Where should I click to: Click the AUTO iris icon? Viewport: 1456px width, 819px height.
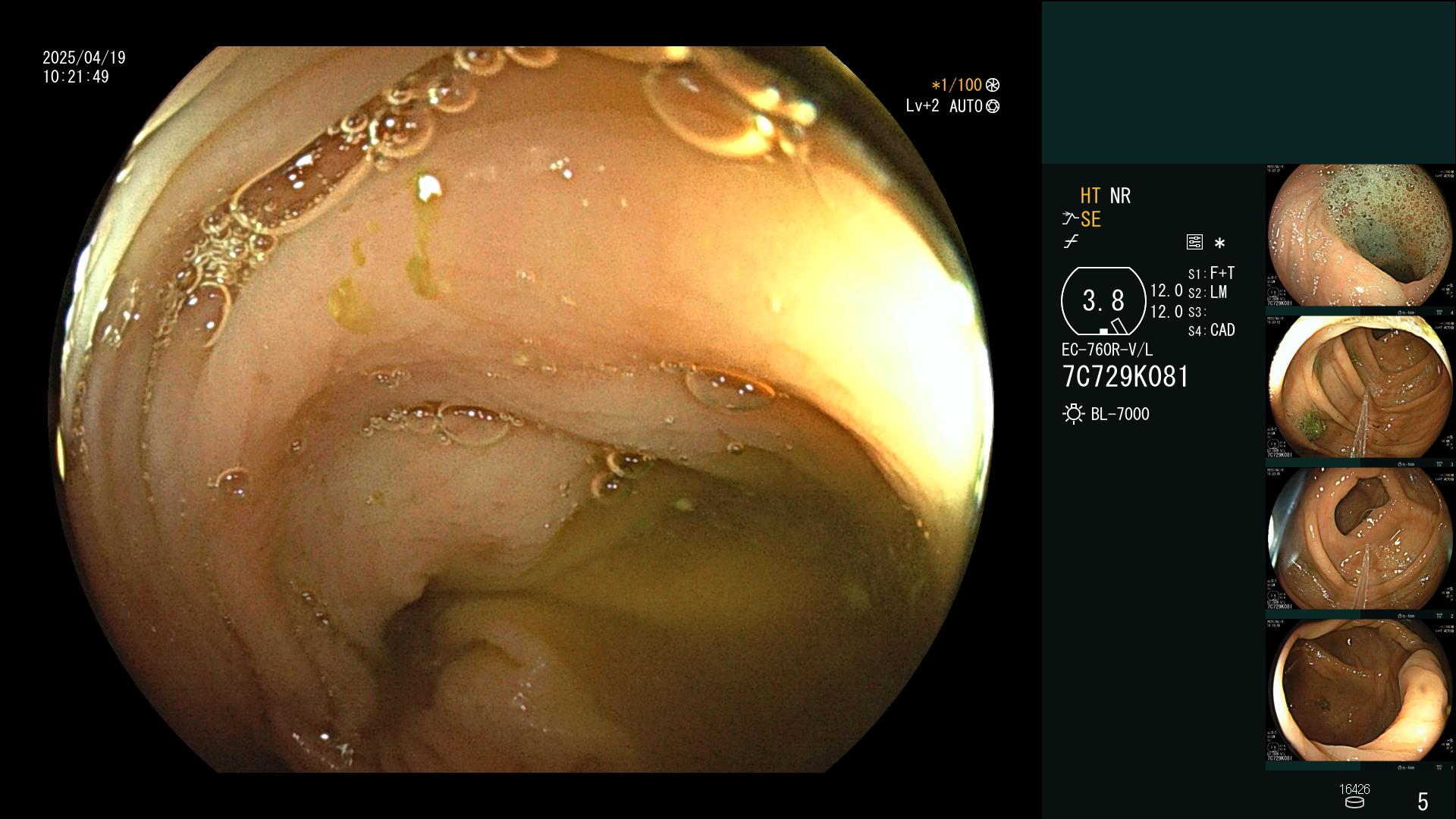point(993,107)
